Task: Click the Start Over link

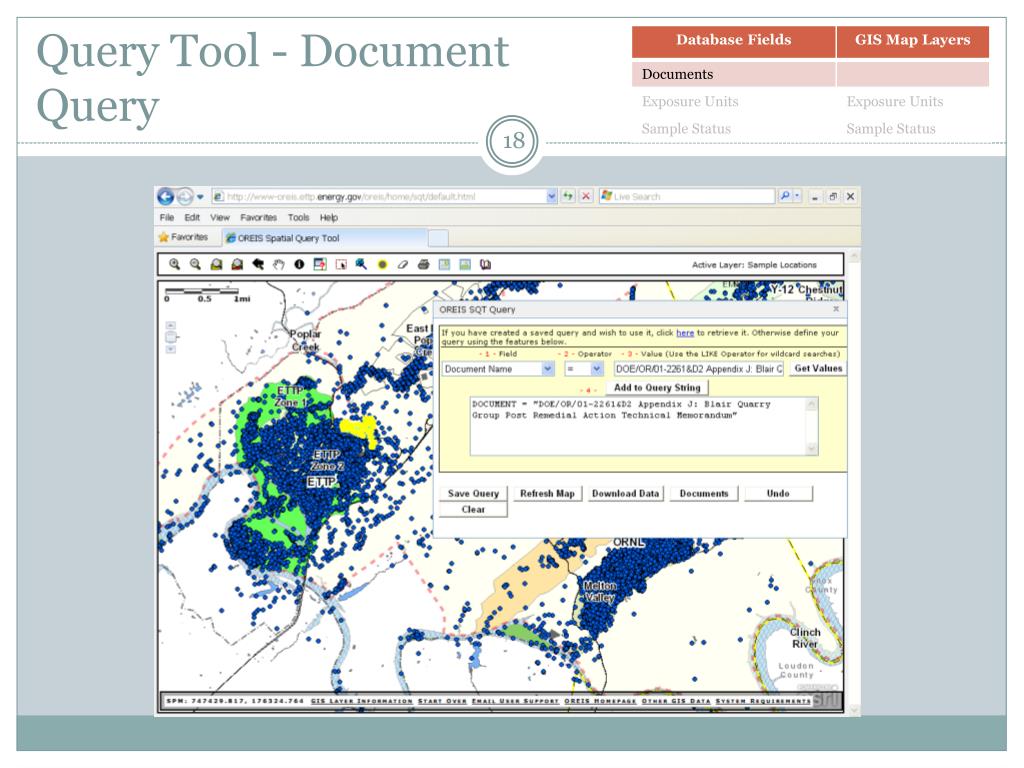Action: click(441, 701)
